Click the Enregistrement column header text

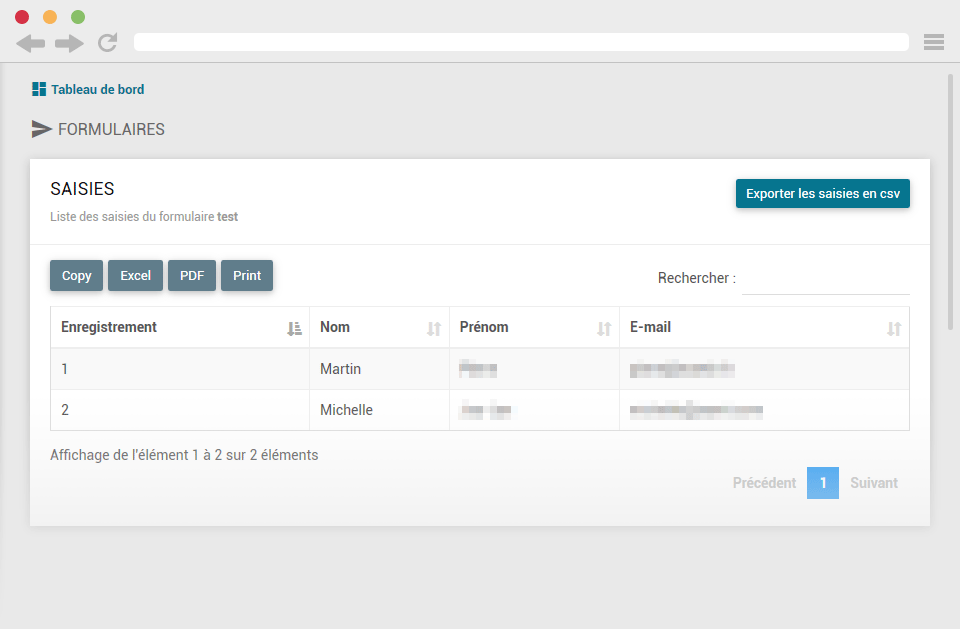109,327
